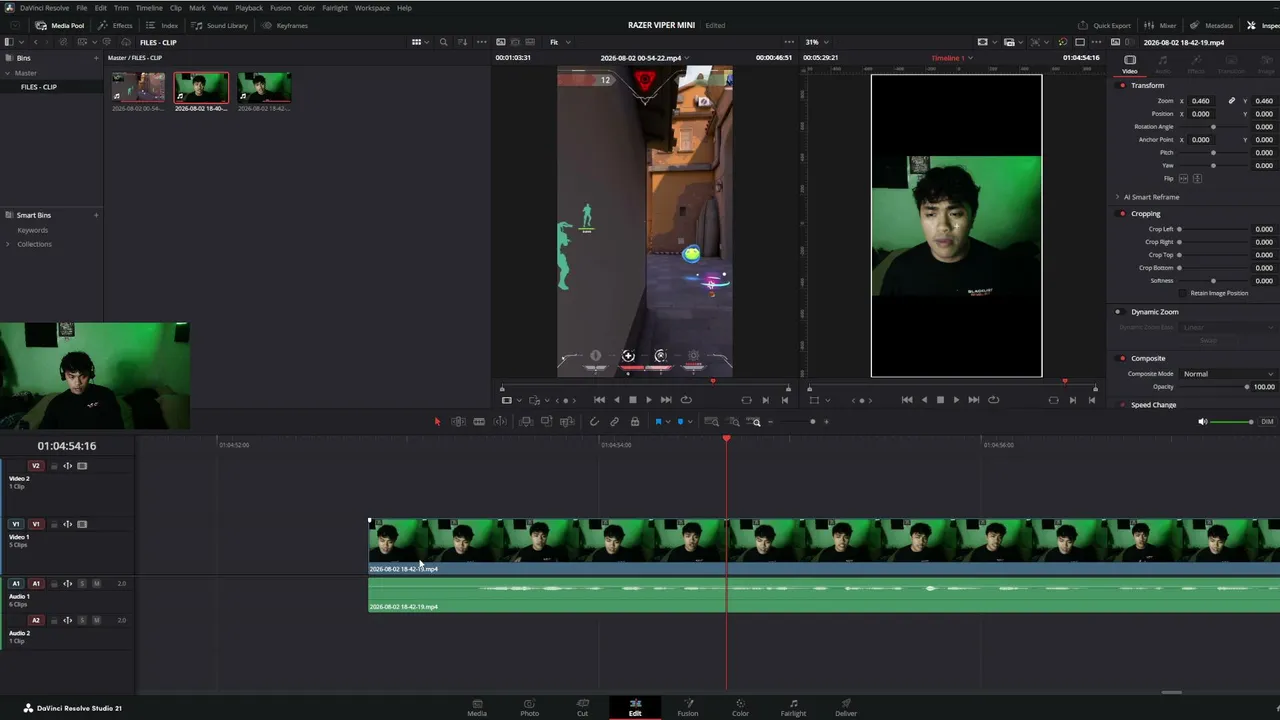Switch to the Deliver page

click(846, 707)
